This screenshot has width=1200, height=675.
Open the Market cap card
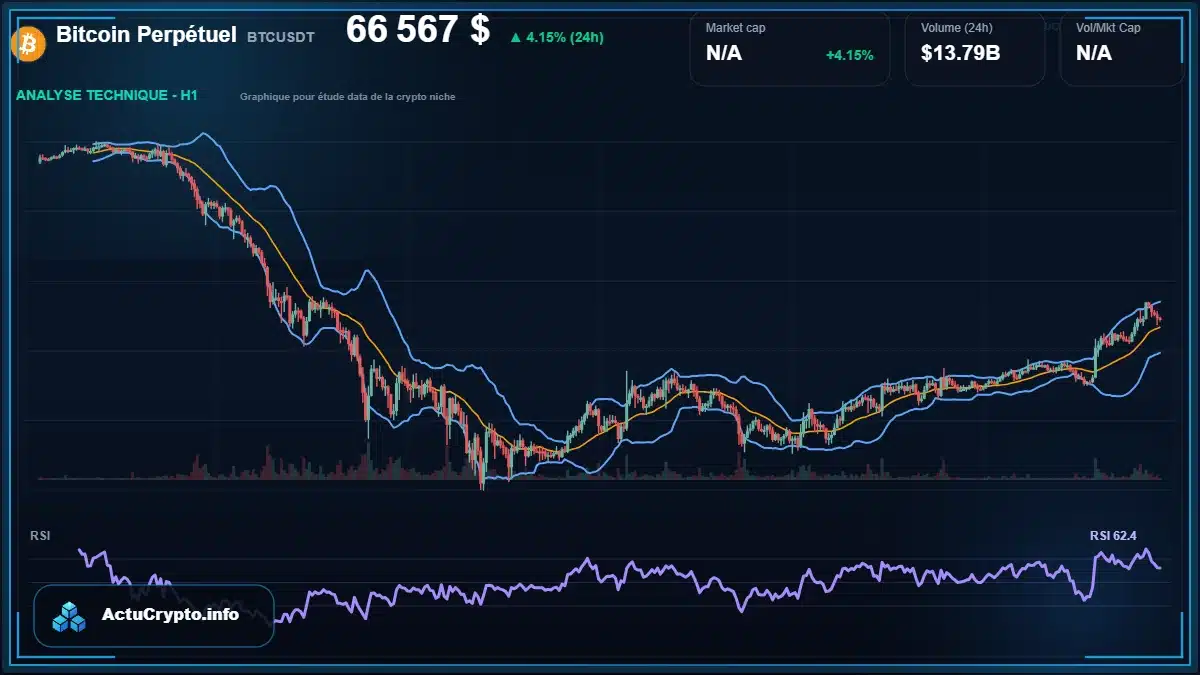[790, 49]
